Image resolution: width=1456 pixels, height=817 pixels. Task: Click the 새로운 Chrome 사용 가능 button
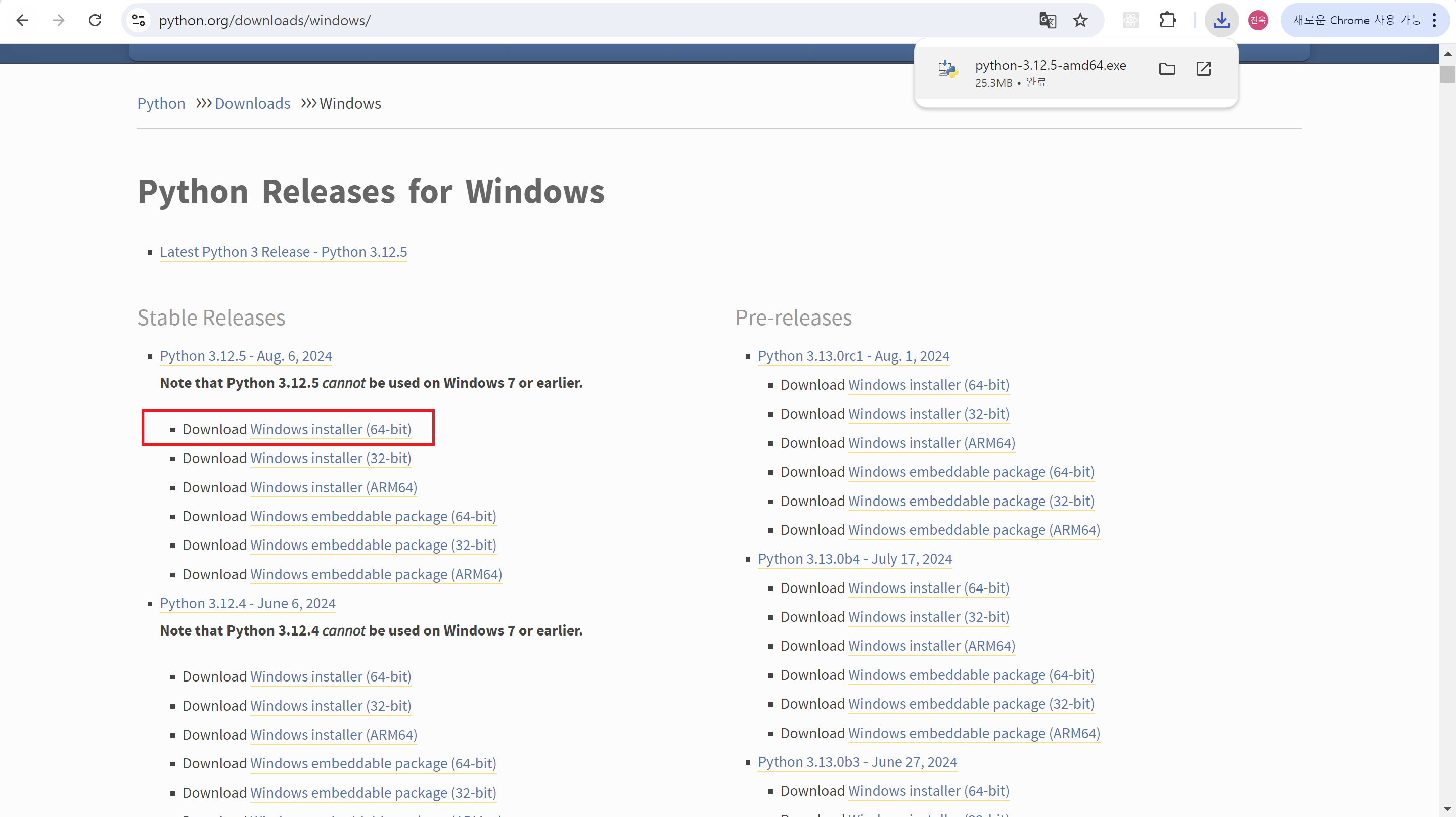tap(1355, 20)
